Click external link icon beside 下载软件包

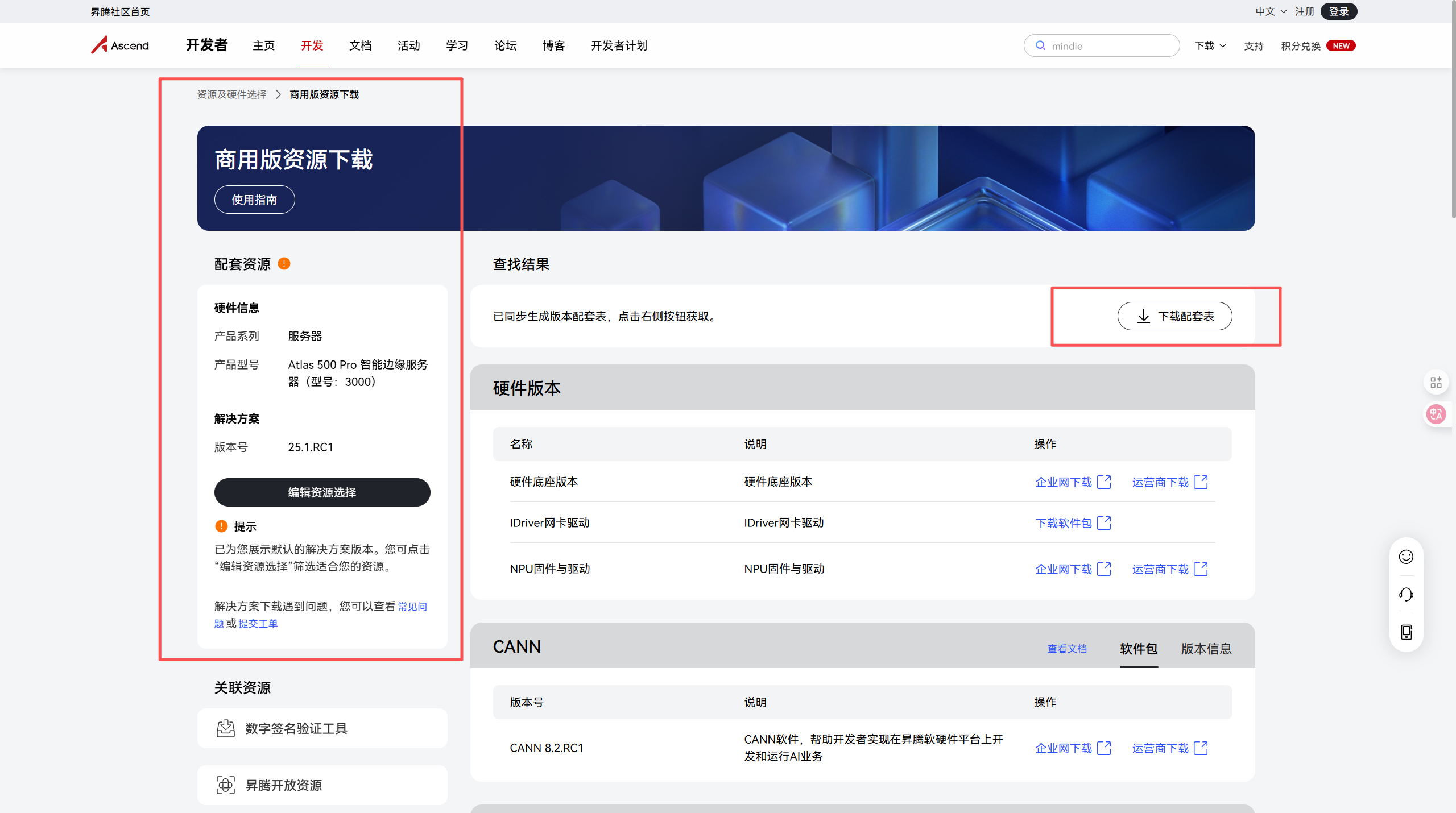point(1104,523)
